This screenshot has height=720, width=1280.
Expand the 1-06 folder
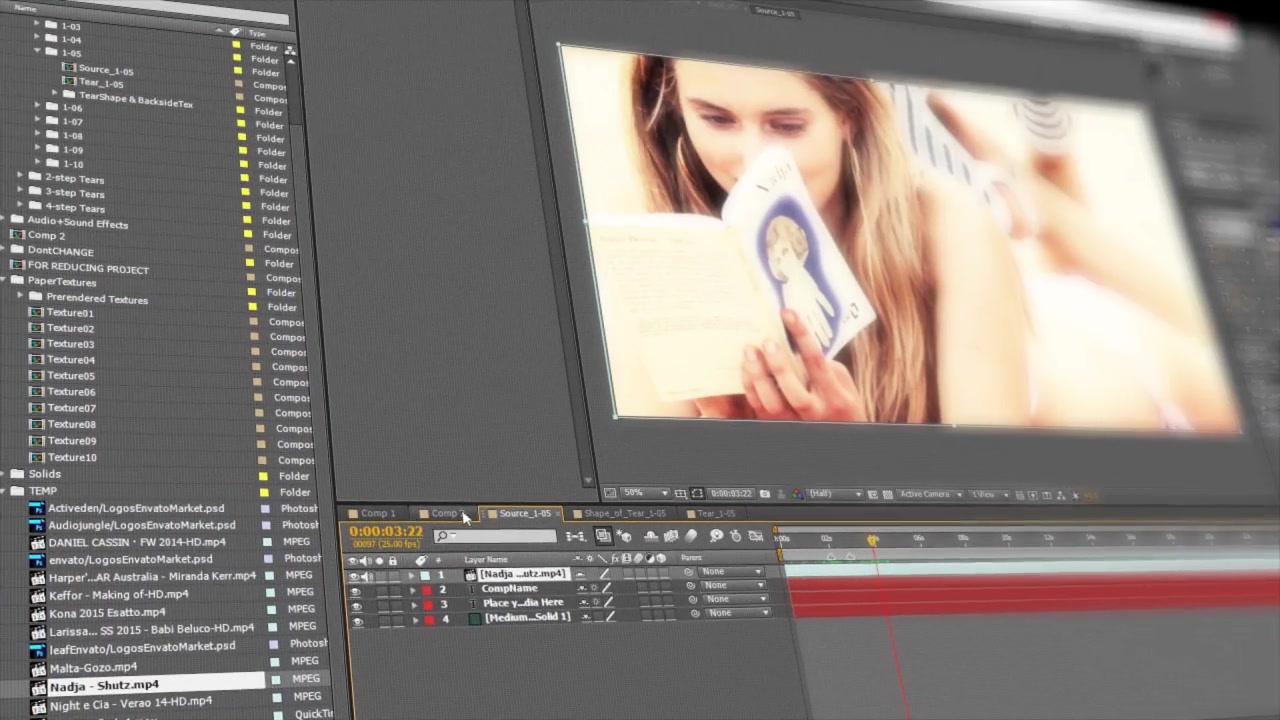click(38, 106)
